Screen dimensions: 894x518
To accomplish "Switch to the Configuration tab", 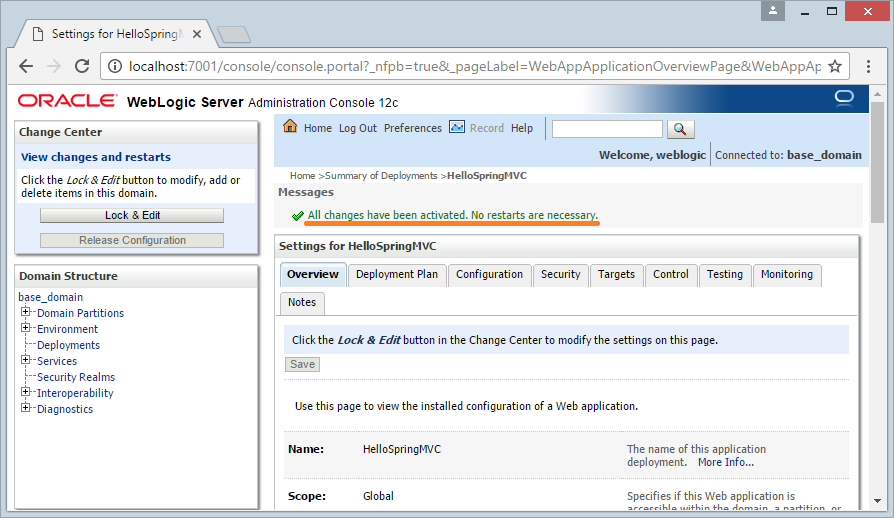I will [x=489, y=275].
